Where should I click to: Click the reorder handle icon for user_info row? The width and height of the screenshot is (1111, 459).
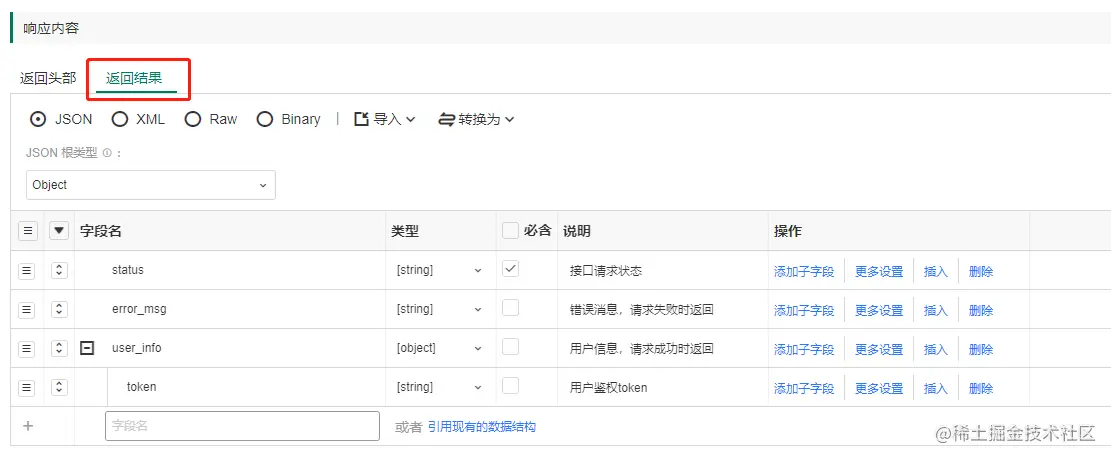(x=27, y=348)
